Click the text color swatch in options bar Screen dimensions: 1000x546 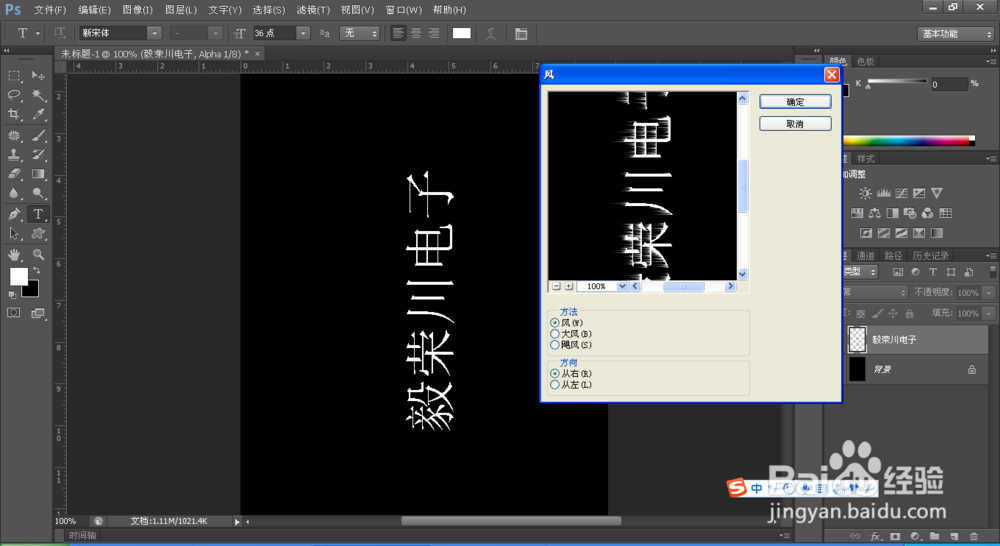coord(462,33)
